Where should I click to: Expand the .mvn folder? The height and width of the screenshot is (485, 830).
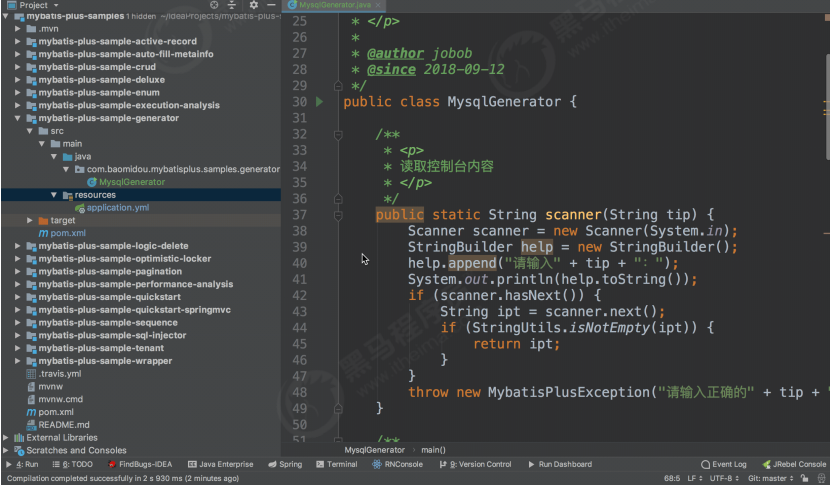pyautogui.click(x=17, y=29)
